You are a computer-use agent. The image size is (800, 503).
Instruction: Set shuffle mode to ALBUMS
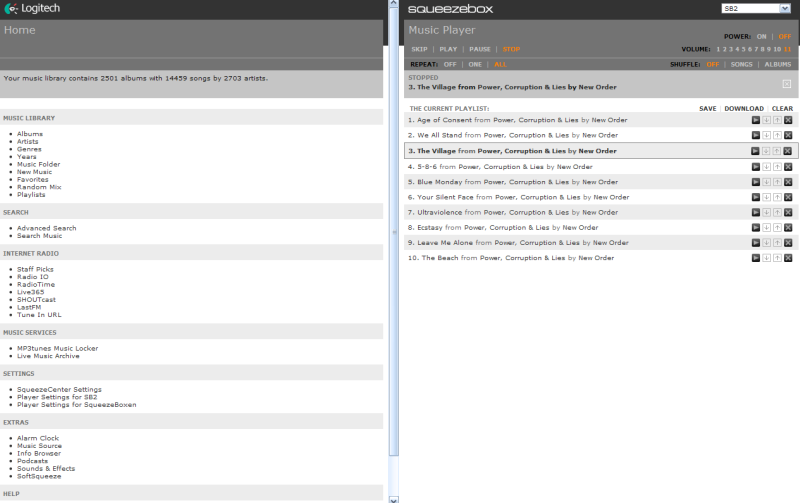pos(778,64)
